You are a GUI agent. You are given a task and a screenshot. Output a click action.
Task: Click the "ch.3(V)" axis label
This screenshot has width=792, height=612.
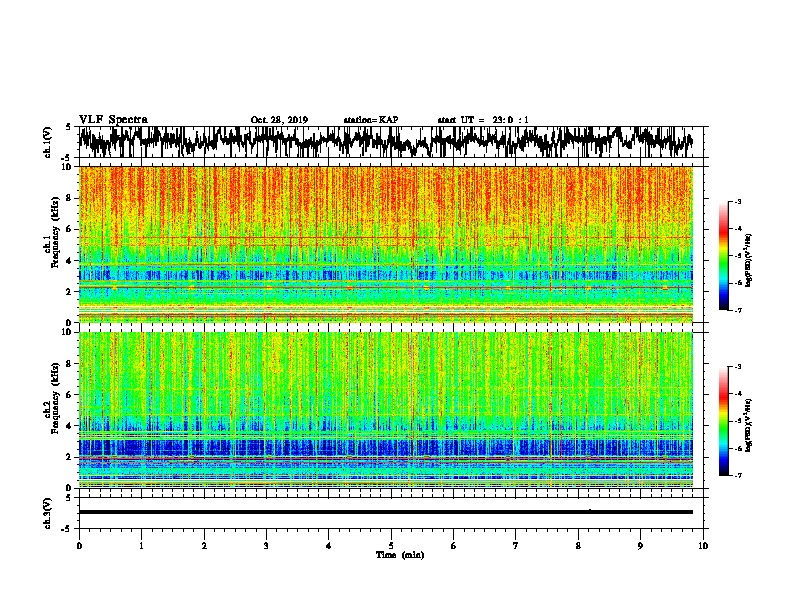[48, 513]
